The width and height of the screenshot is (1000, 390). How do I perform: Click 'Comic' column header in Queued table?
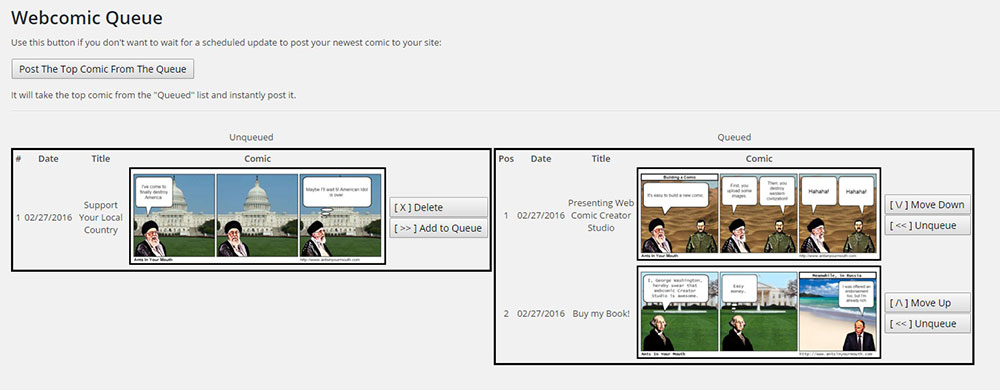pos(759,159)
